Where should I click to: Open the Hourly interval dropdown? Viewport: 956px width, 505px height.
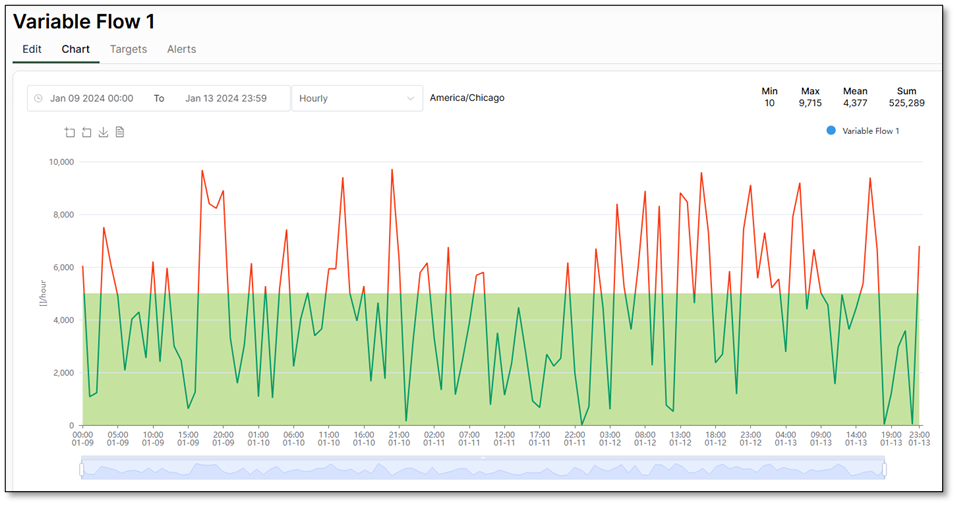click(357, 98)
